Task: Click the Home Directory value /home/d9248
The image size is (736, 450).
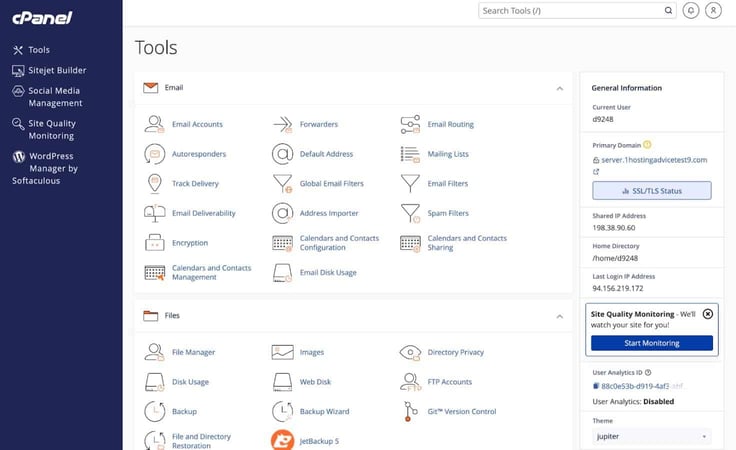Action: pyautogui.click(x=615, y=258)
